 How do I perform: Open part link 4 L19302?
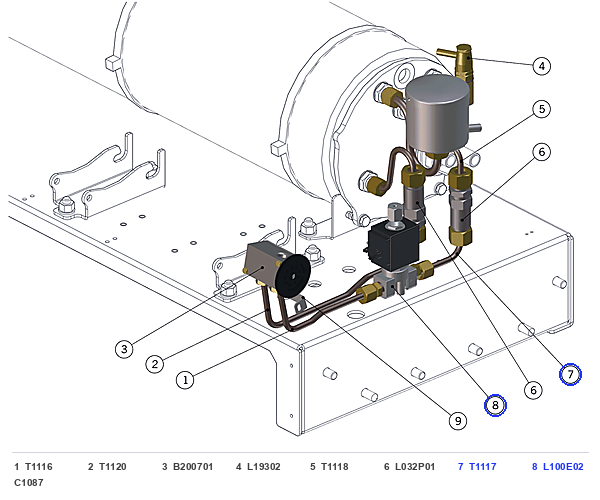(x=258, y=467)
